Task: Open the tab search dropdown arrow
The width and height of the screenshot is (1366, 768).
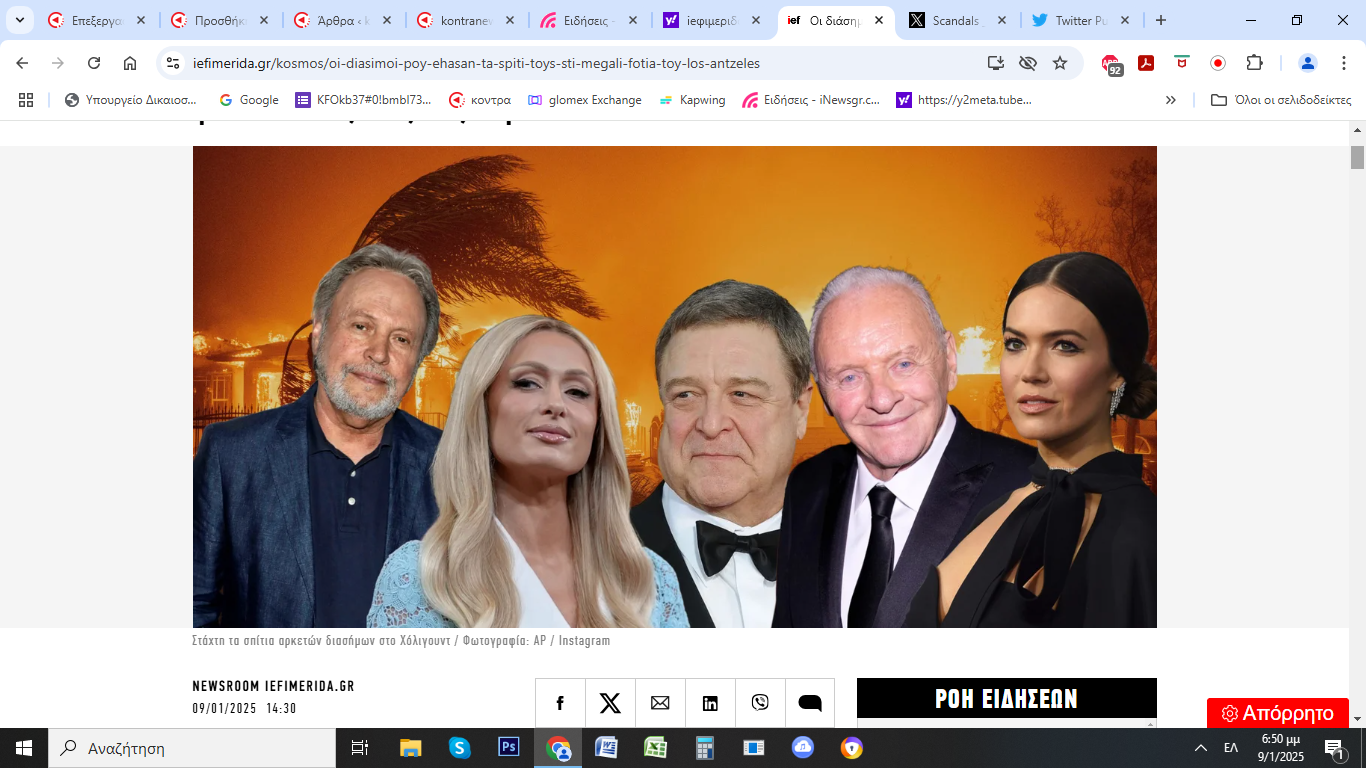Action: (19, 20)
